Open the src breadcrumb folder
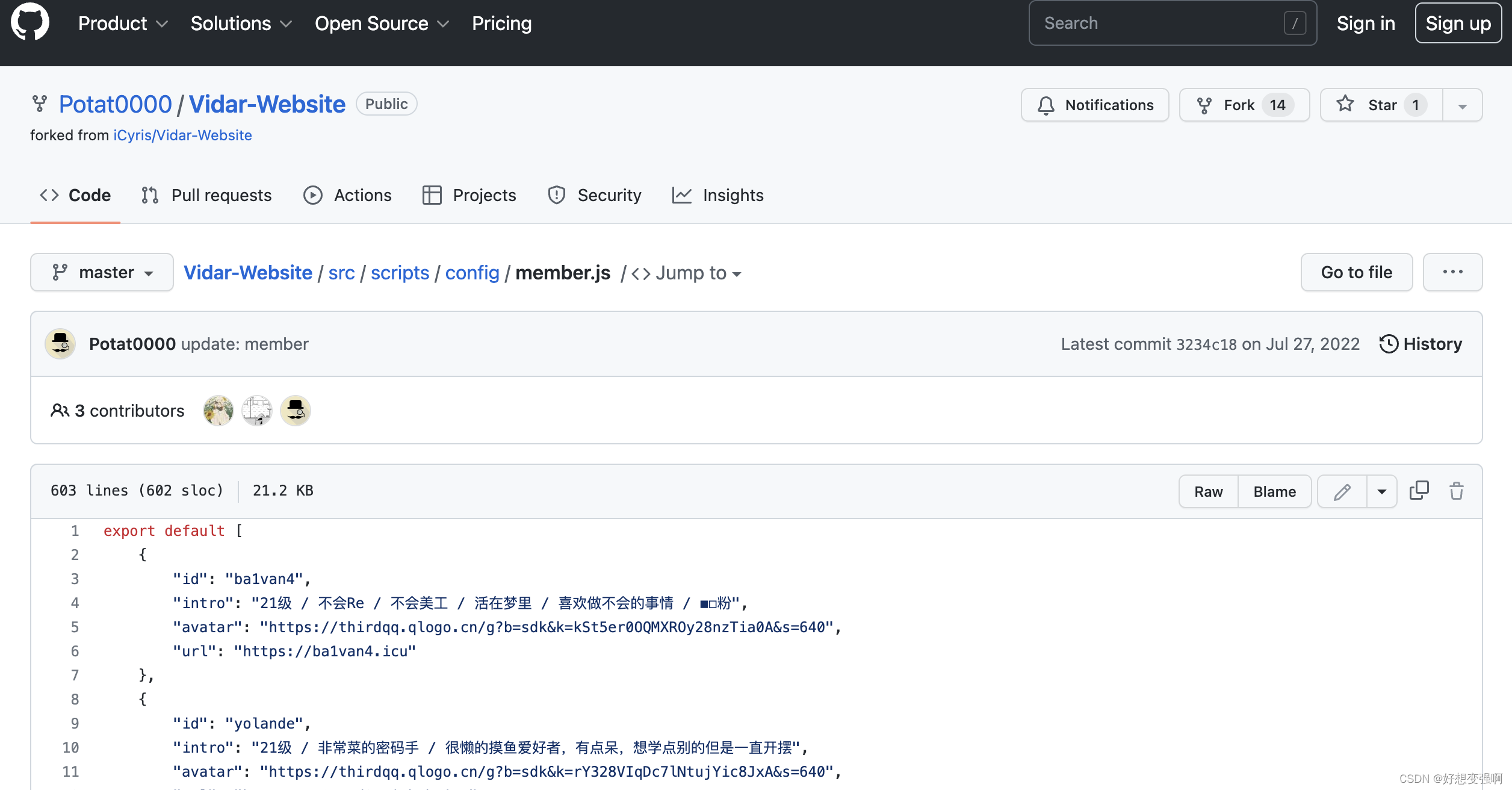 341,273
